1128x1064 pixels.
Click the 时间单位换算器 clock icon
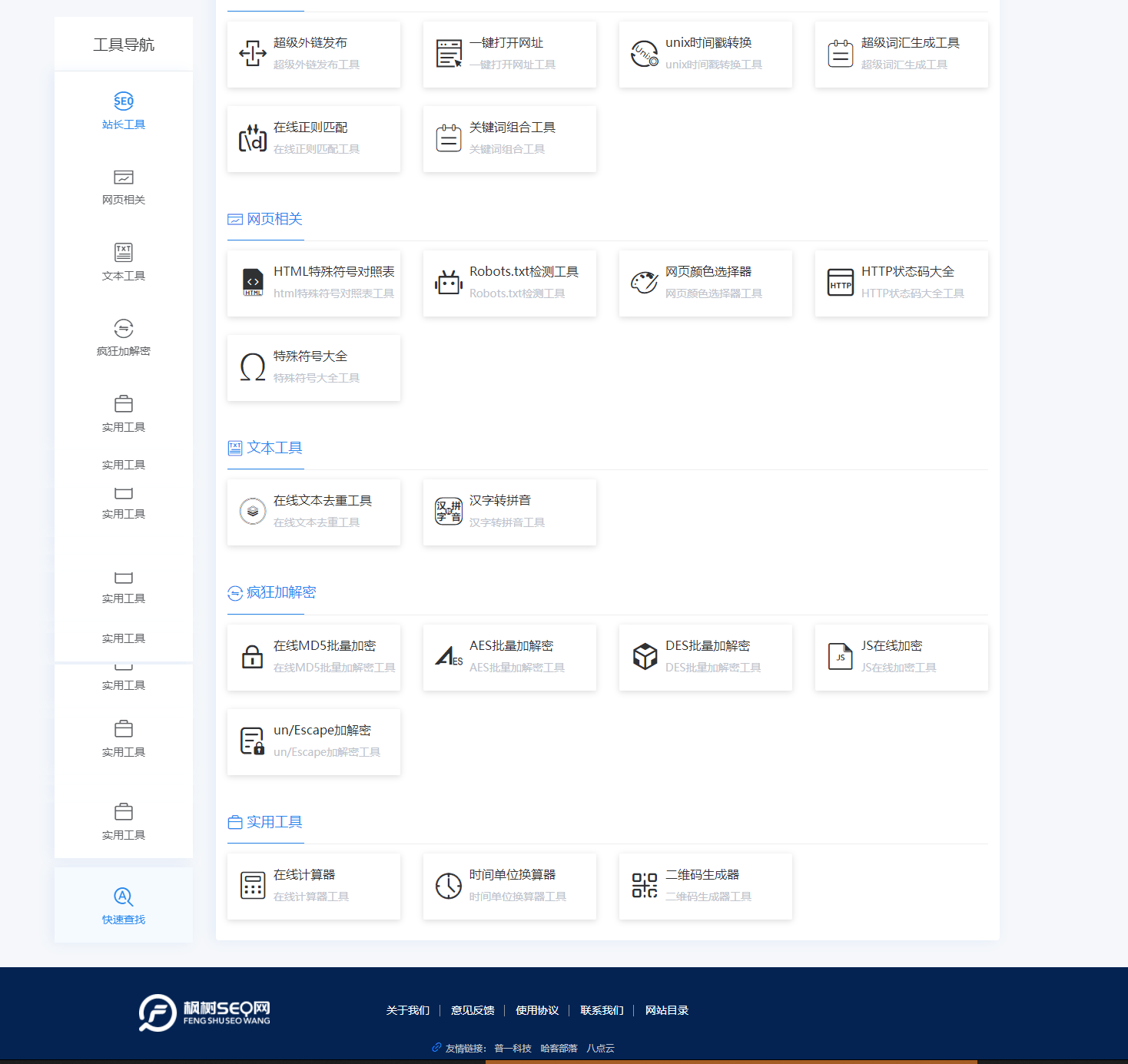[449, 886]
